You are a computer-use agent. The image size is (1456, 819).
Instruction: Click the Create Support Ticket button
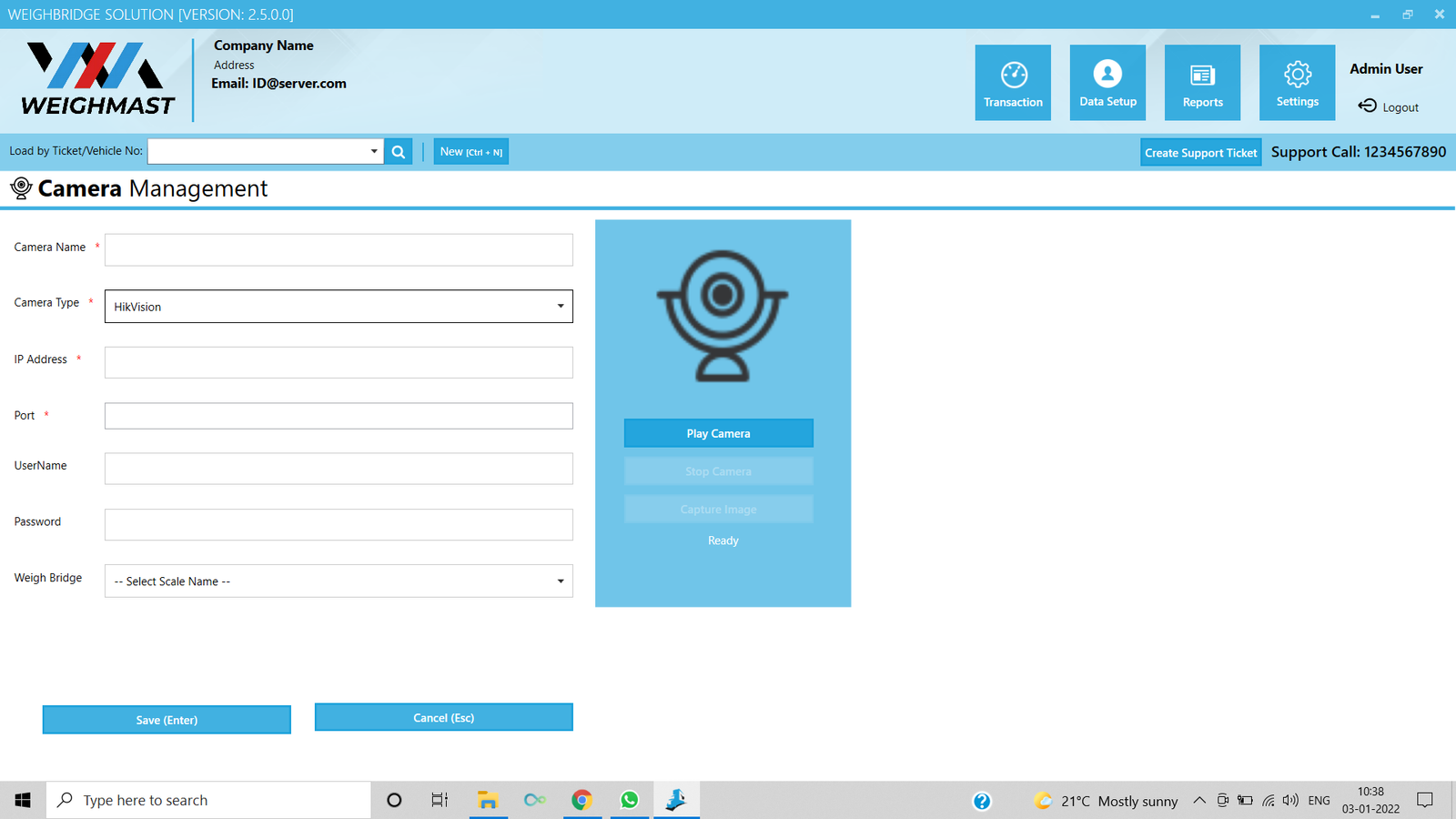pos(1200,153)
